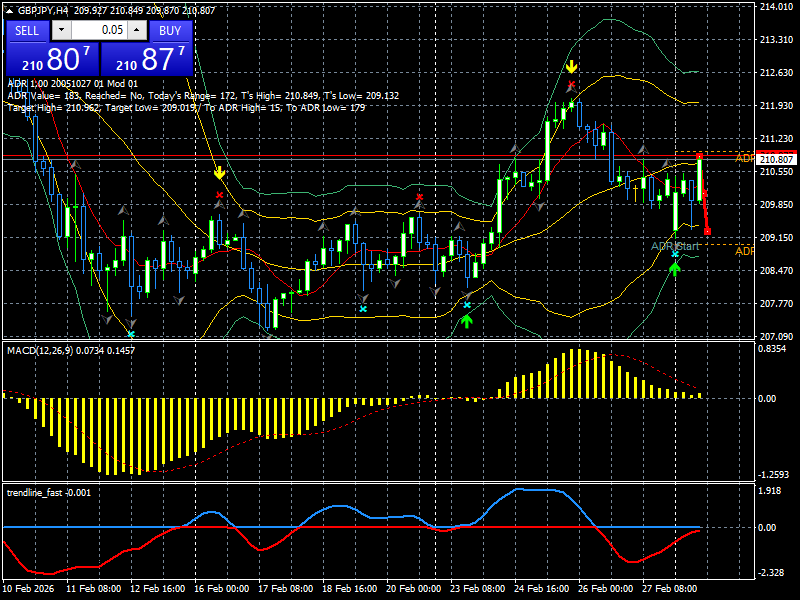800x600 pixels.
Task: Click the 0.05 lot volume field
Action: [99, 30]
